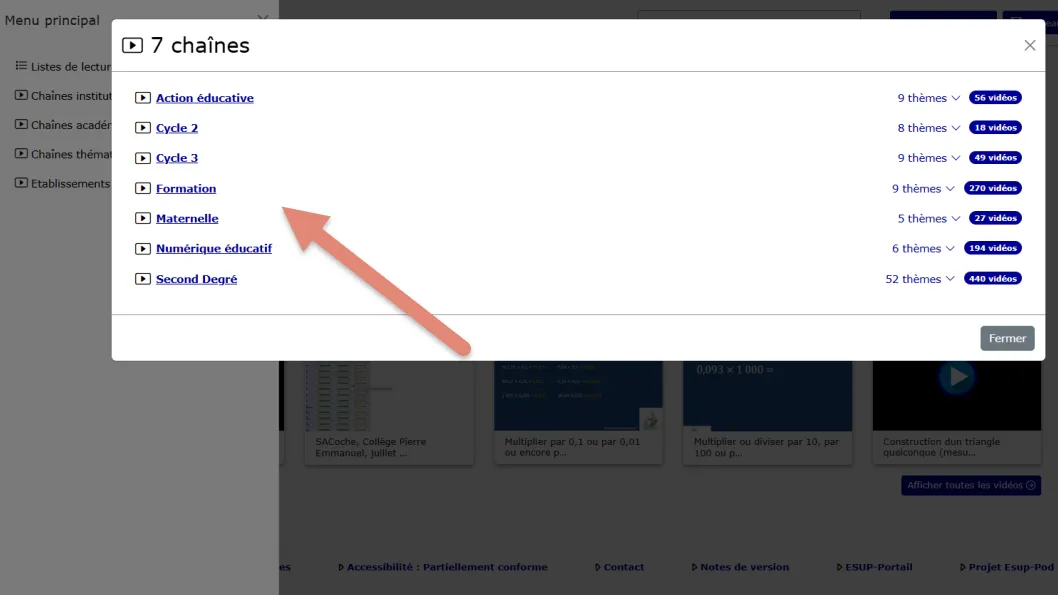Click play icon beside Cycle 2
This screenshot has width=1058, height=595.
click(142, 128)
